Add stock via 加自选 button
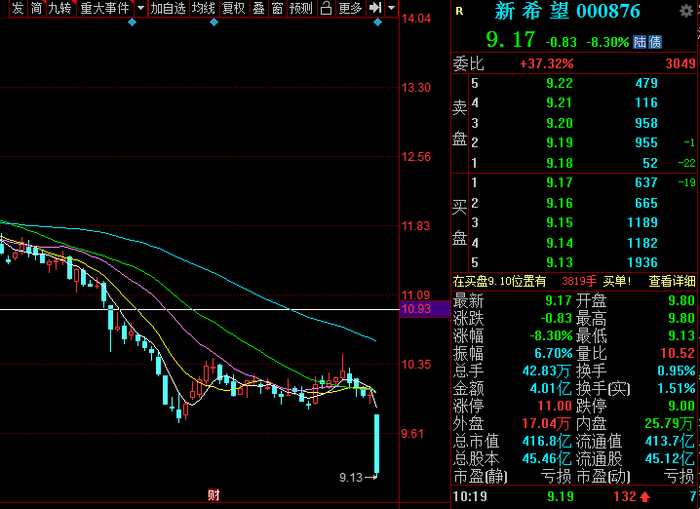Viewport: 700px width, 509px height. pyautogui.click(x=168, y=8)
